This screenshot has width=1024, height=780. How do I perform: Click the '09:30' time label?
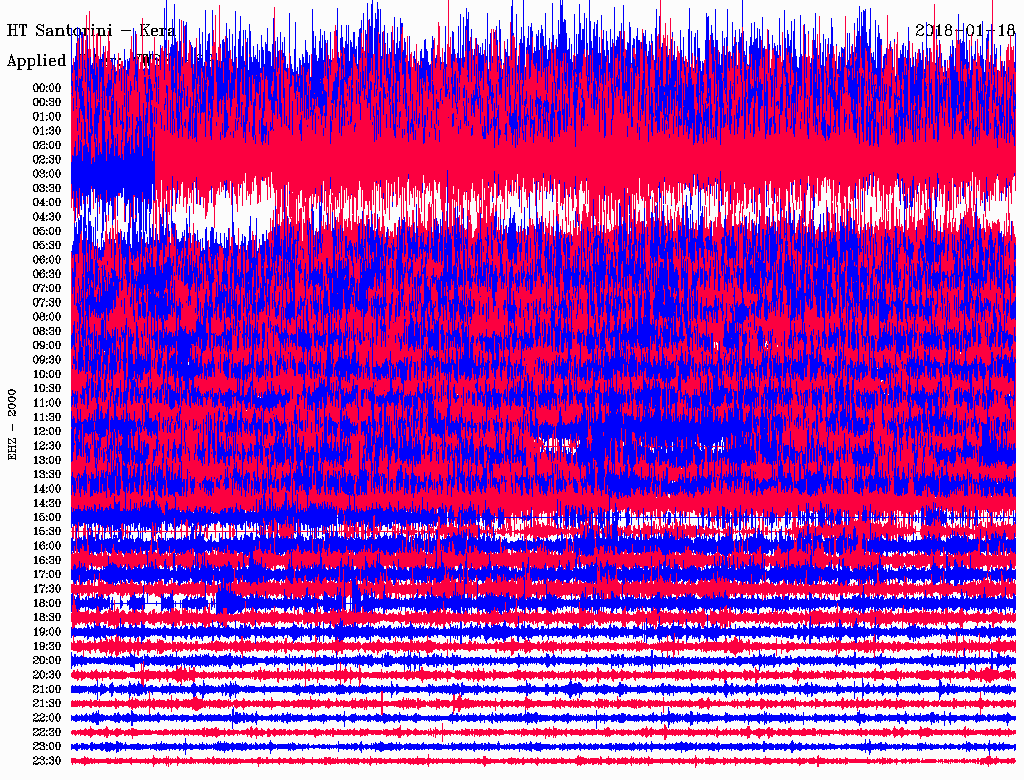click(x=47, y=360)
